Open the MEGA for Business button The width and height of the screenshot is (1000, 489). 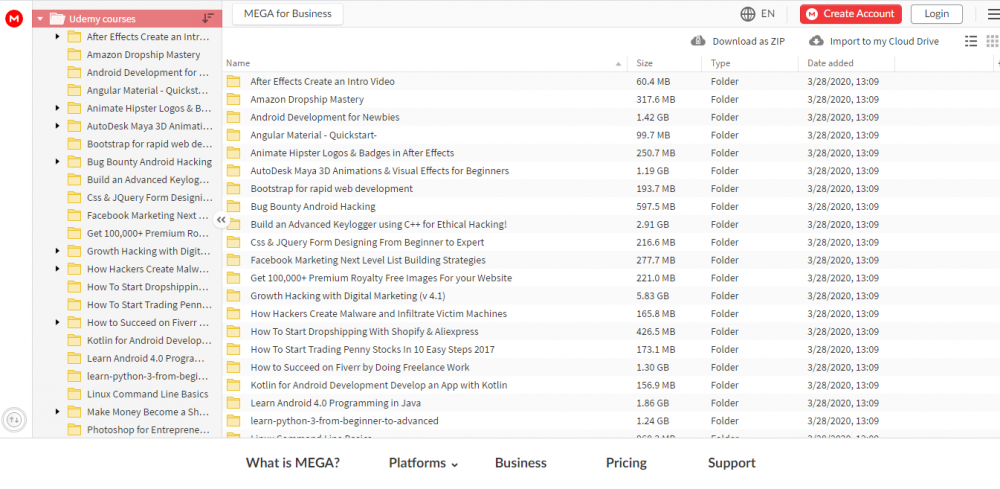pyautogui.click(x=288, y=14)
